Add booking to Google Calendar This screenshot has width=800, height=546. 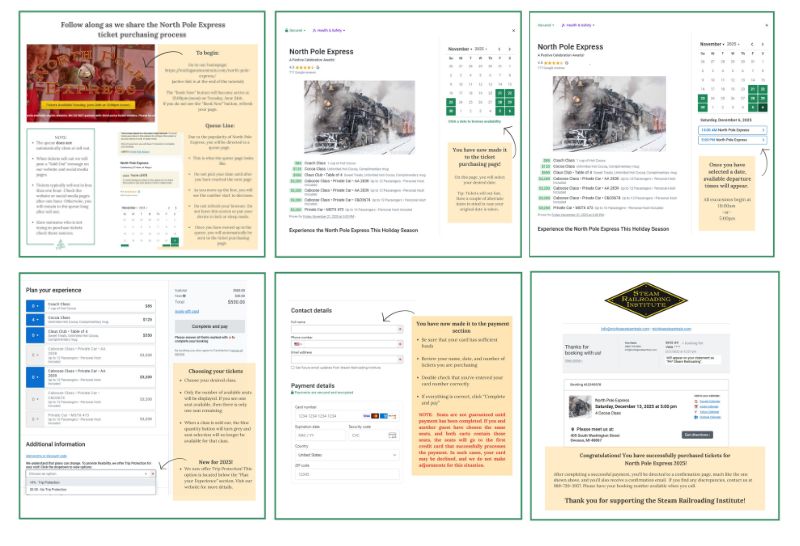709,401
